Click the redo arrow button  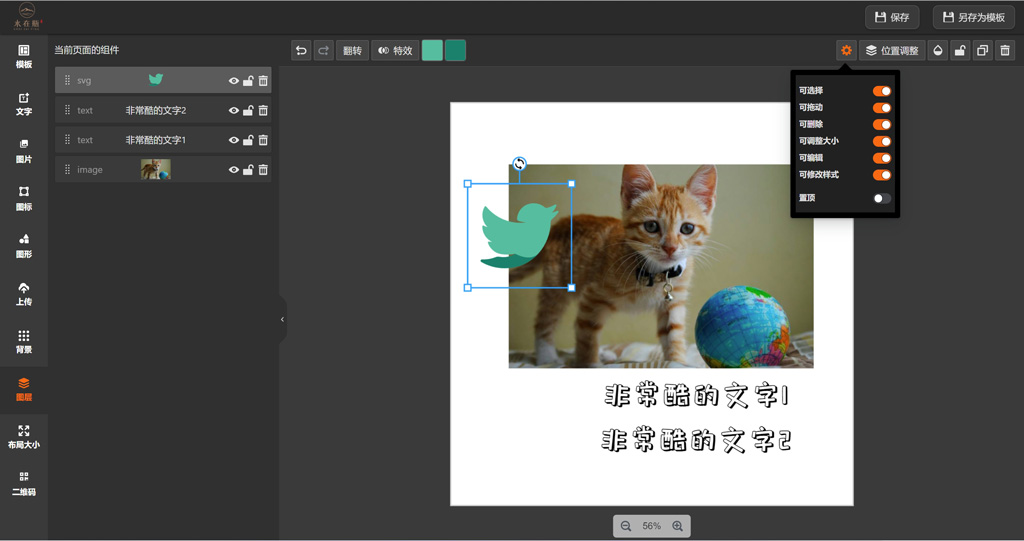point(323,50)
